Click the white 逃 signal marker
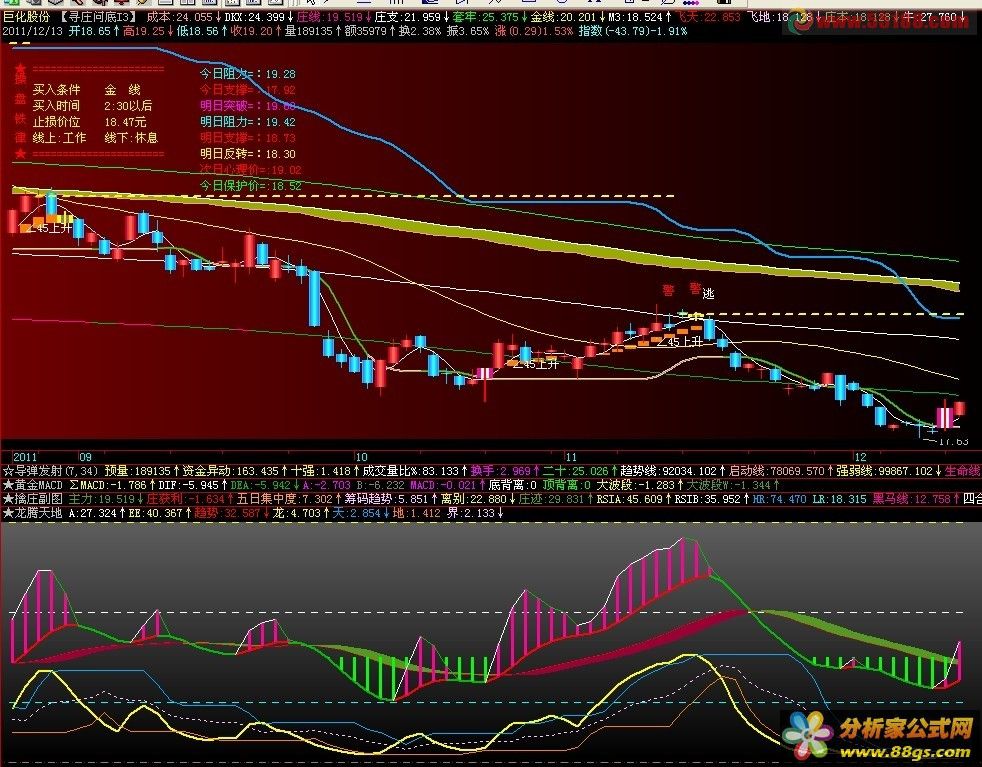982x767 pixels. [708, 294]
